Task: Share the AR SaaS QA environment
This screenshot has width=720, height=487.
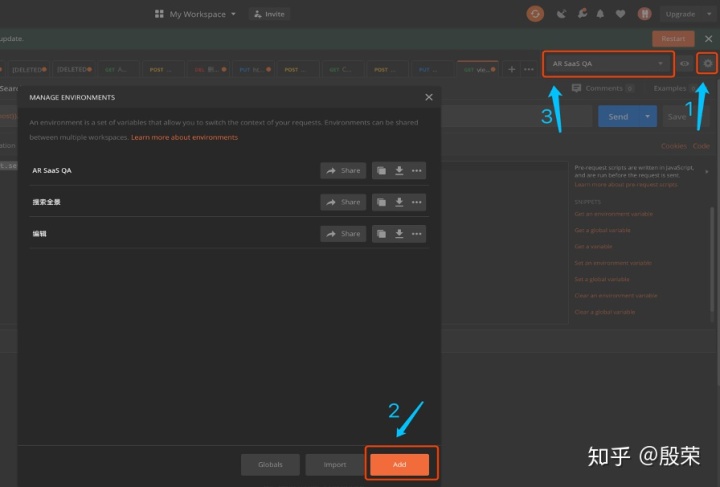Action: 343,170
